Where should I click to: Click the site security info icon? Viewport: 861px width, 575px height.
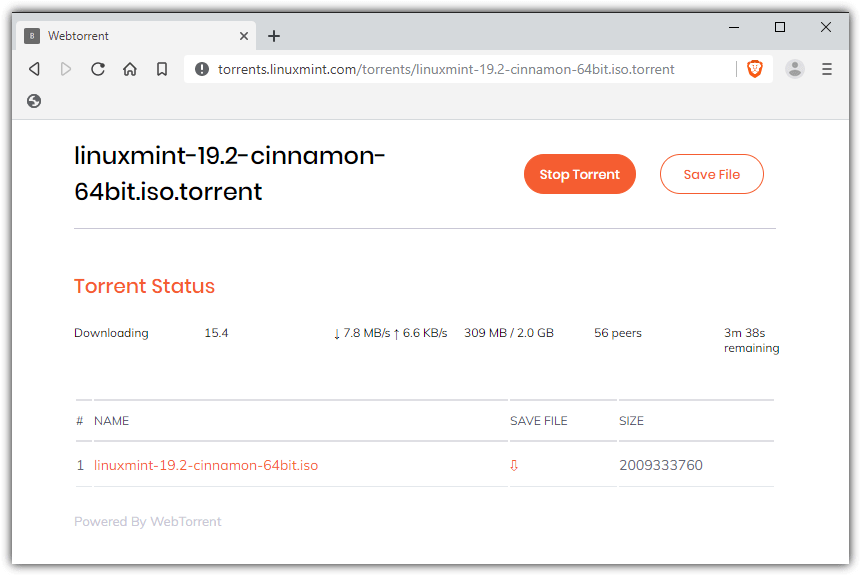click(202, 69)
